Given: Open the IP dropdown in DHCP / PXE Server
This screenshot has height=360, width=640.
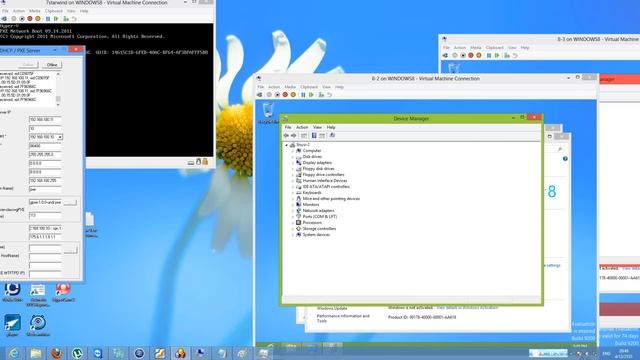Looking at the screenshot, I should click(60, 137).
